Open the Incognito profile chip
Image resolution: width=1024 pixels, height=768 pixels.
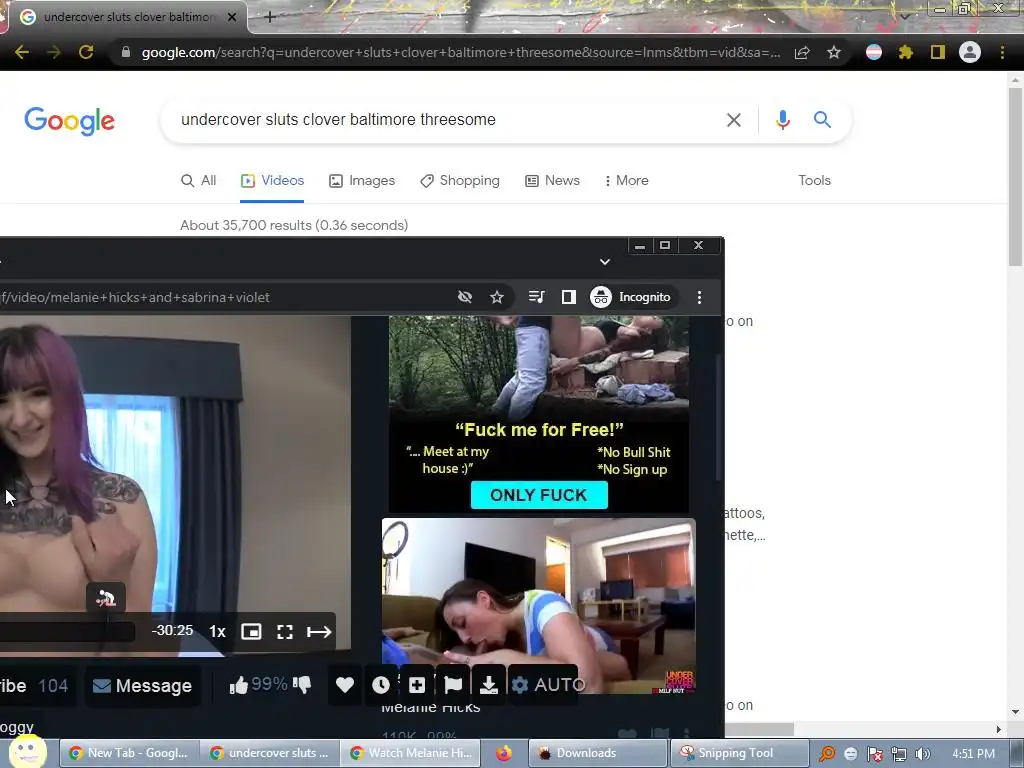coord(632,297)
